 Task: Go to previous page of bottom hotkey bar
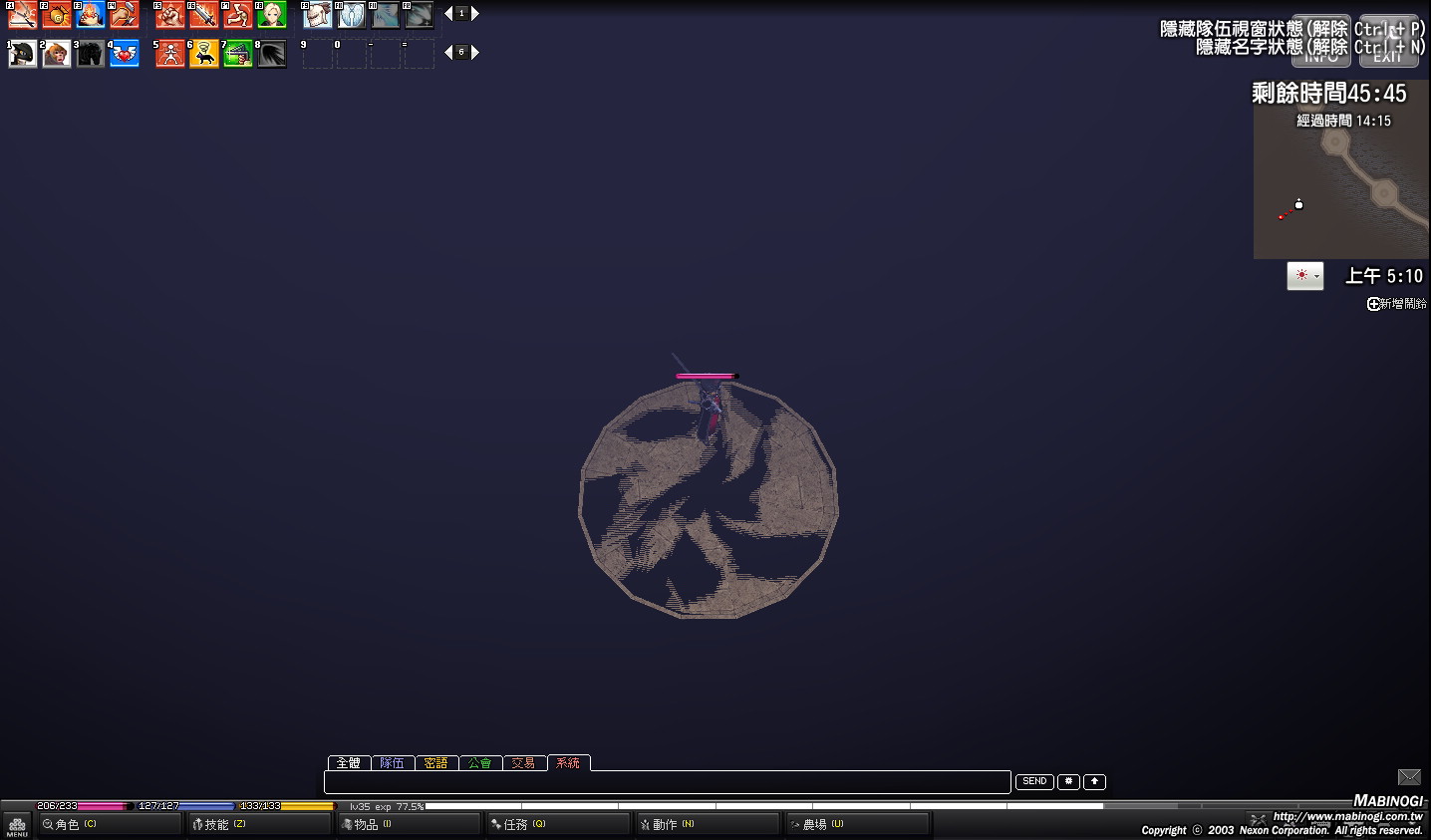[448, 52]
